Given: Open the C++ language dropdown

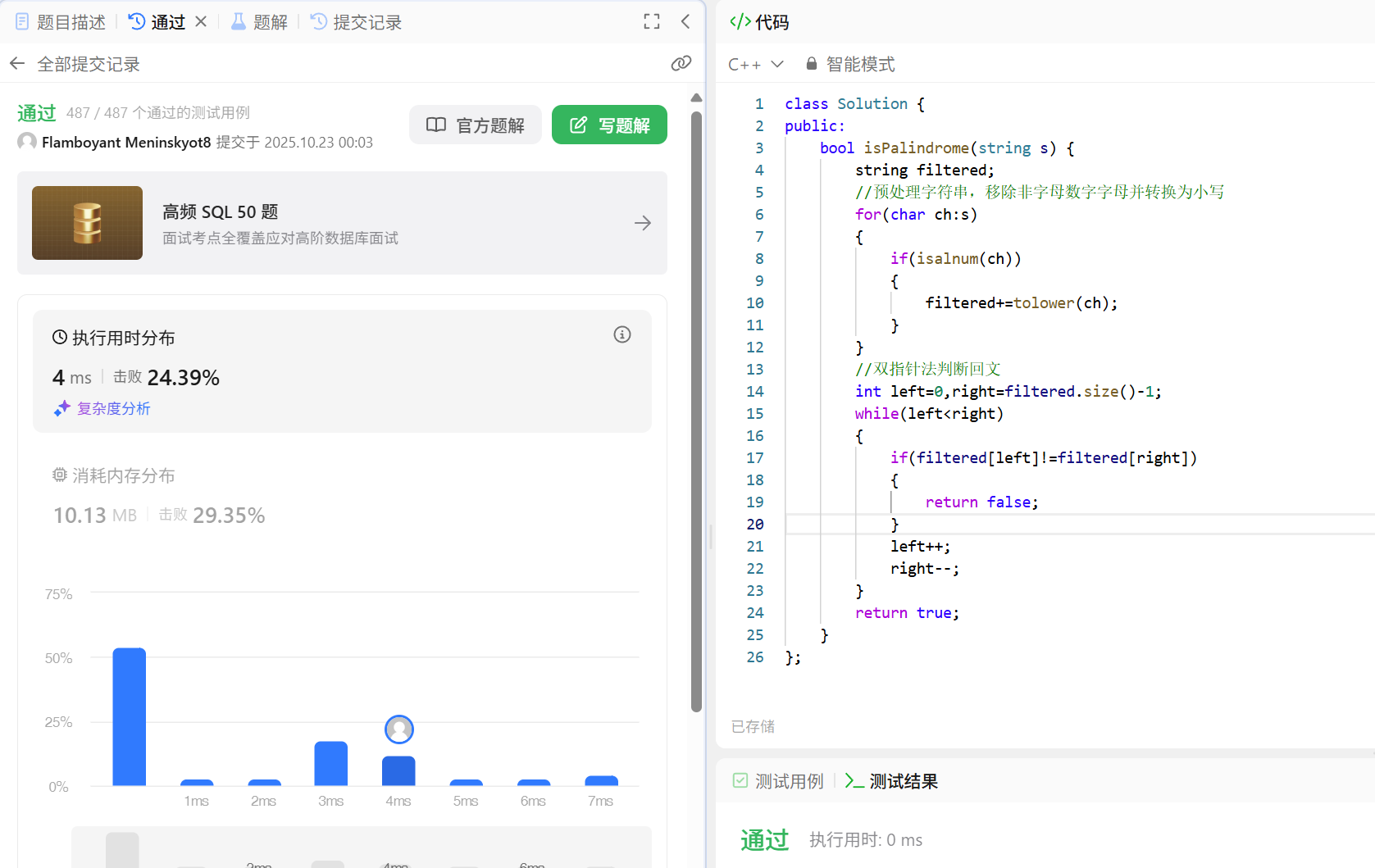Looking at the screenshot, I should click(x=756, y=64).
